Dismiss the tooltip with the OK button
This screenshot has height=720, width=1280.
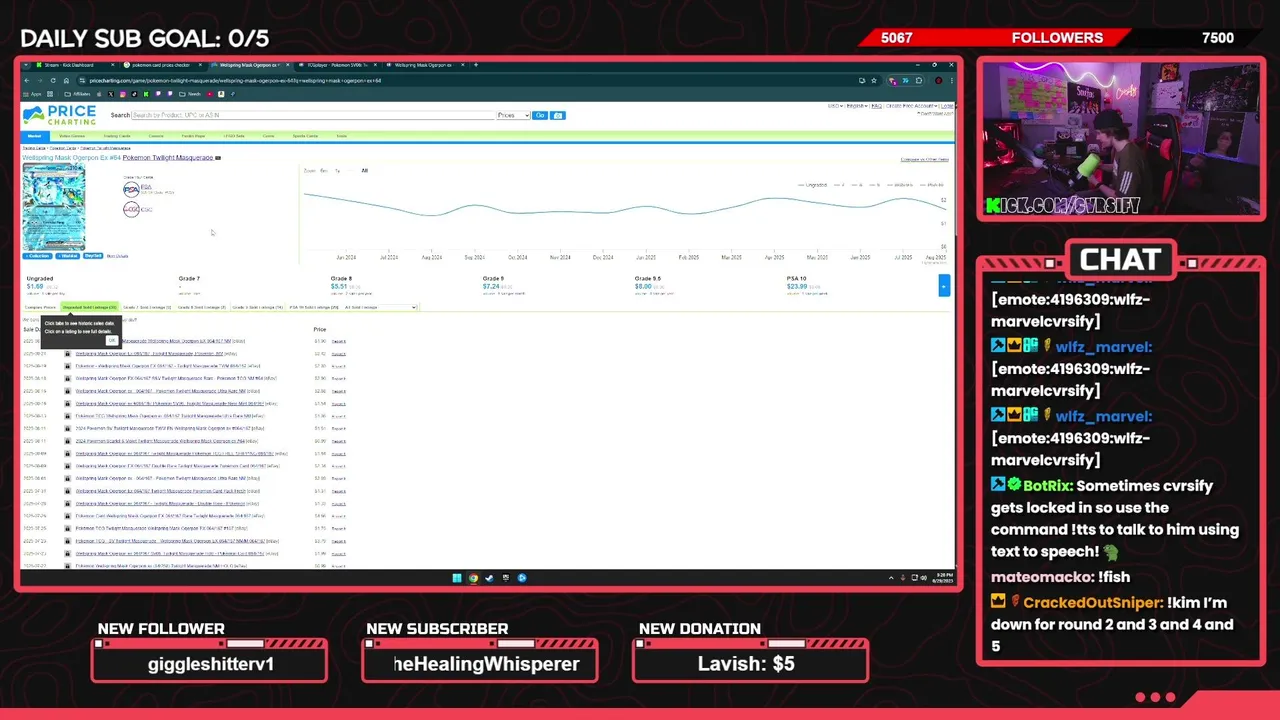tap(111, 341)
